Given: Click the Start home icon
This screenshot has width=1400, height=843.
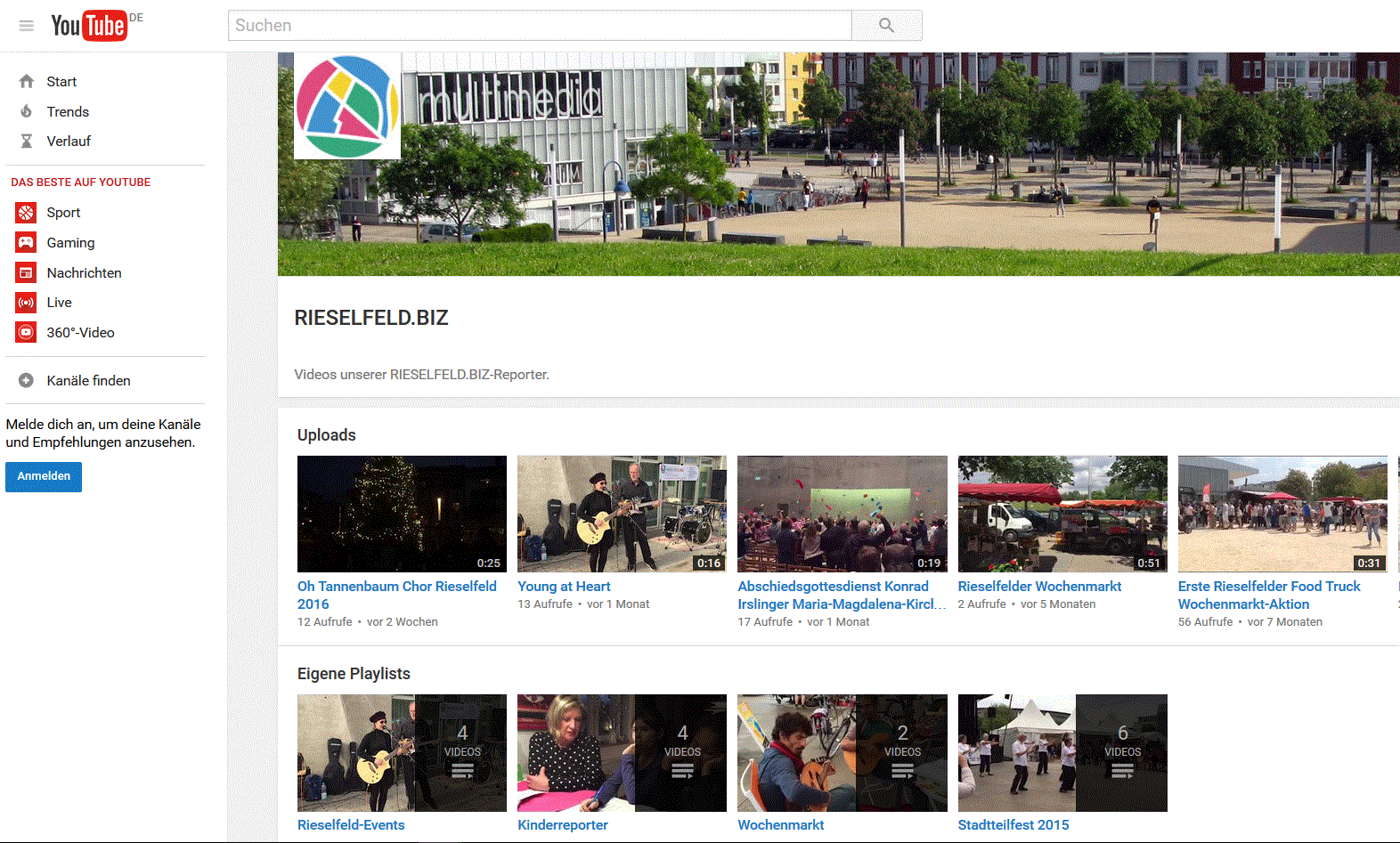Looking at the screenshot, I should coord(27,81).
